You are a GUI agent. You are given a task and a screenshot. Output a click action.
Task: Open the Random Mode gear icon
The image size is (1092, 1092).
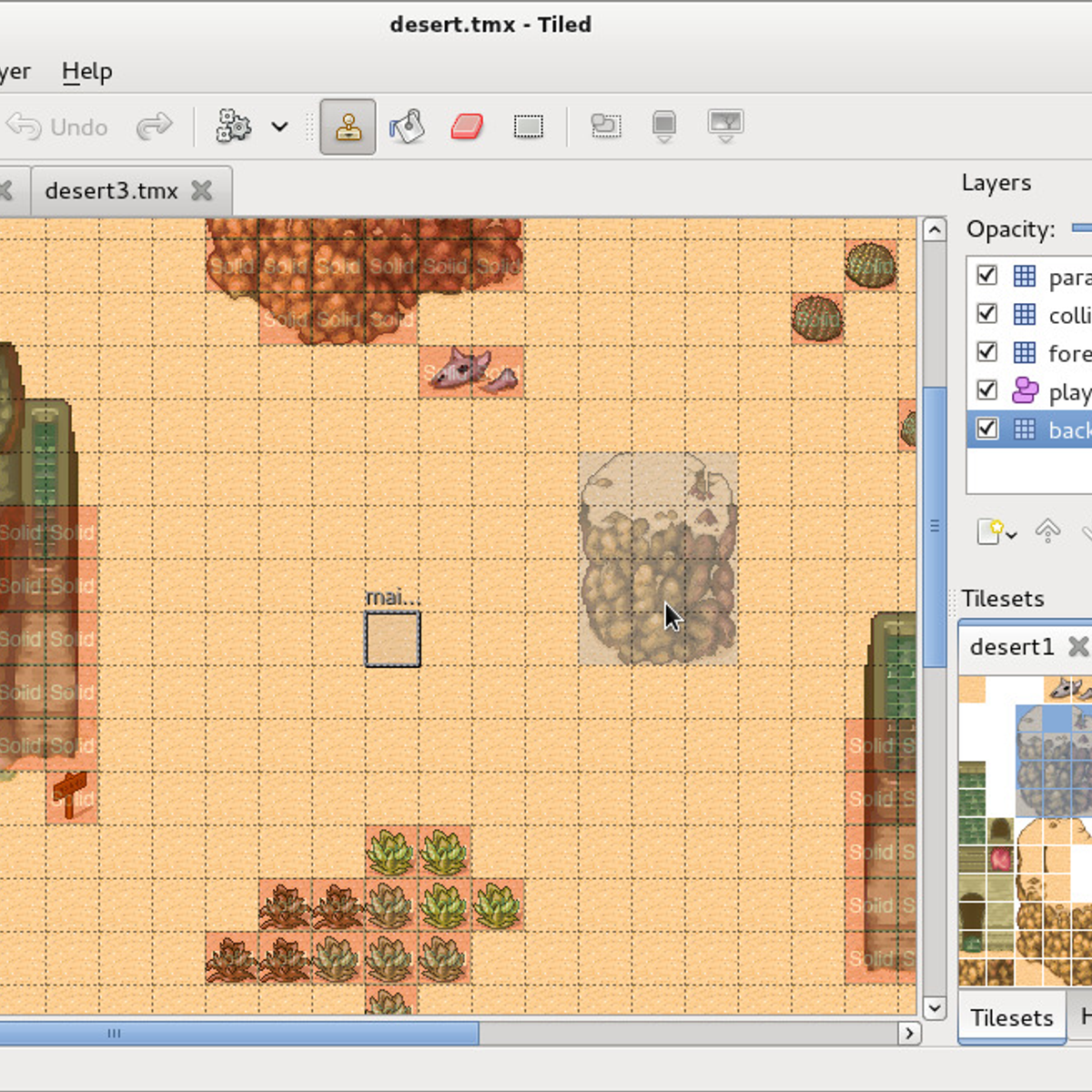pyautogui.click(x=233, y=126)
